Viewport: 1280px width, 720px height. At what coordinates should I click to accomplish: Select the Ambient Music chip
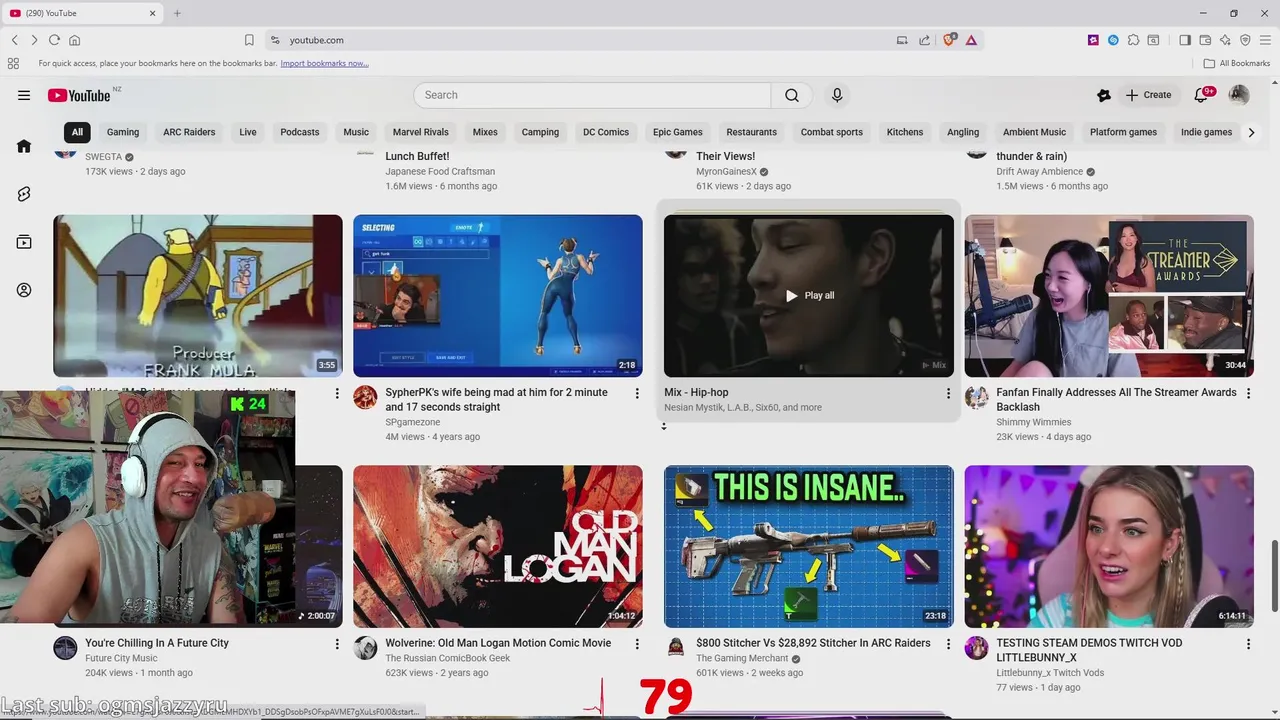tap(1034, 132)
